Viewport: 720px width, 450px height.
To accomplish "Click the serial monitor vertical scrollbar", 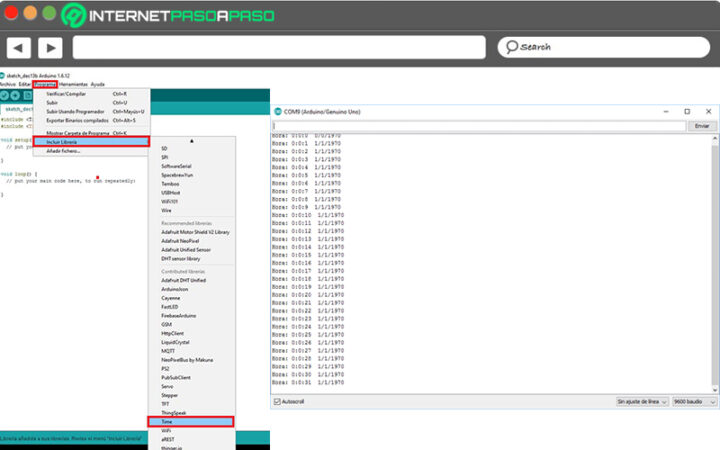I will point(714,260).
